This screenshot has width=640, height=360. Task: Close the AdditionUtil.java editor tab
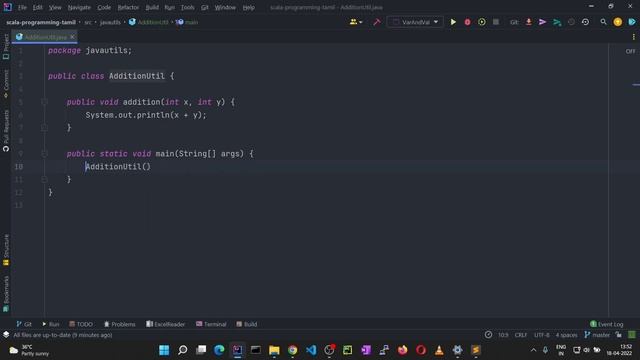[x=72, y=37]
